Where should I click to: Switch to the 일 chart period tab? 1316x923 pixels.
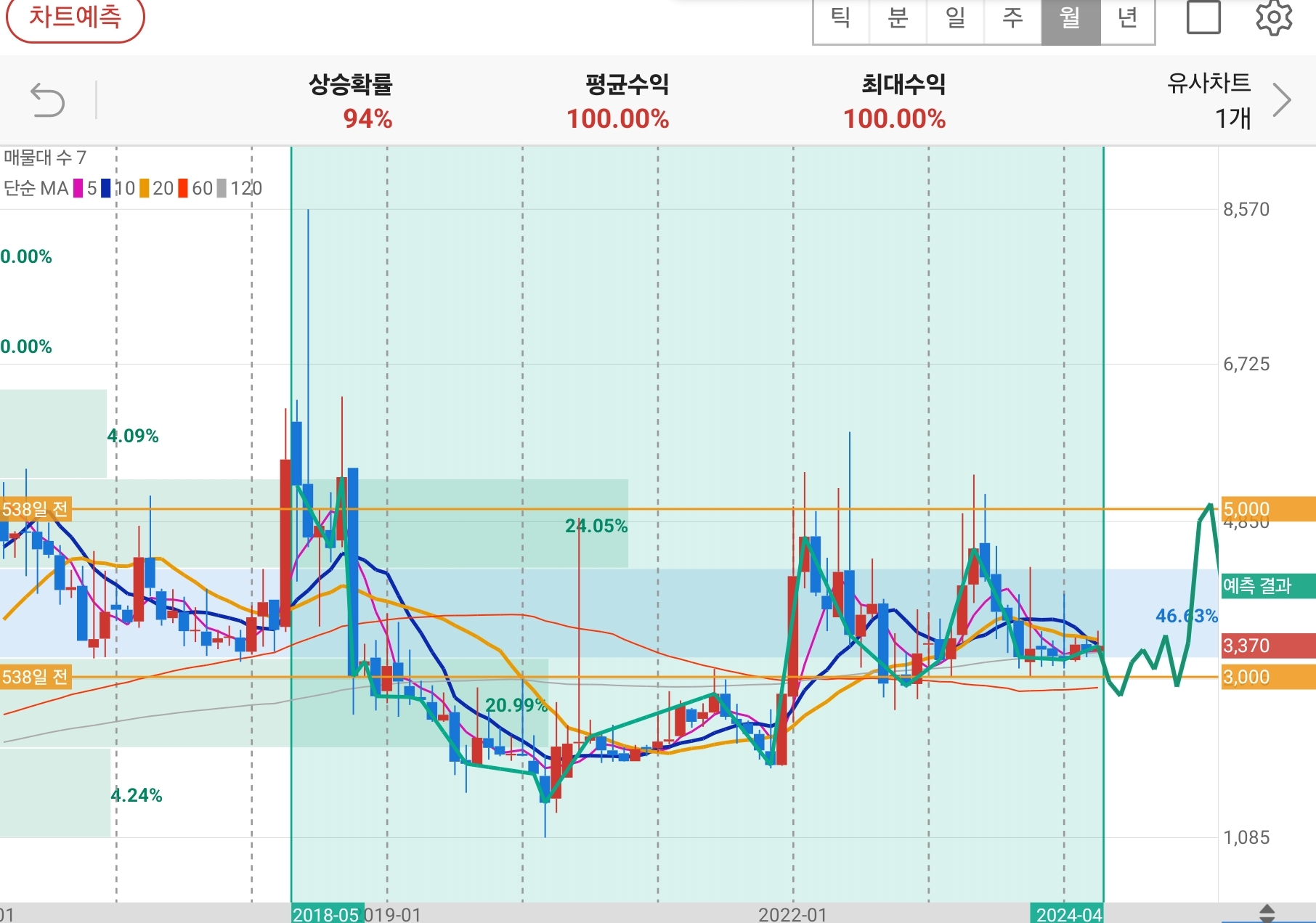pos(956,20)
